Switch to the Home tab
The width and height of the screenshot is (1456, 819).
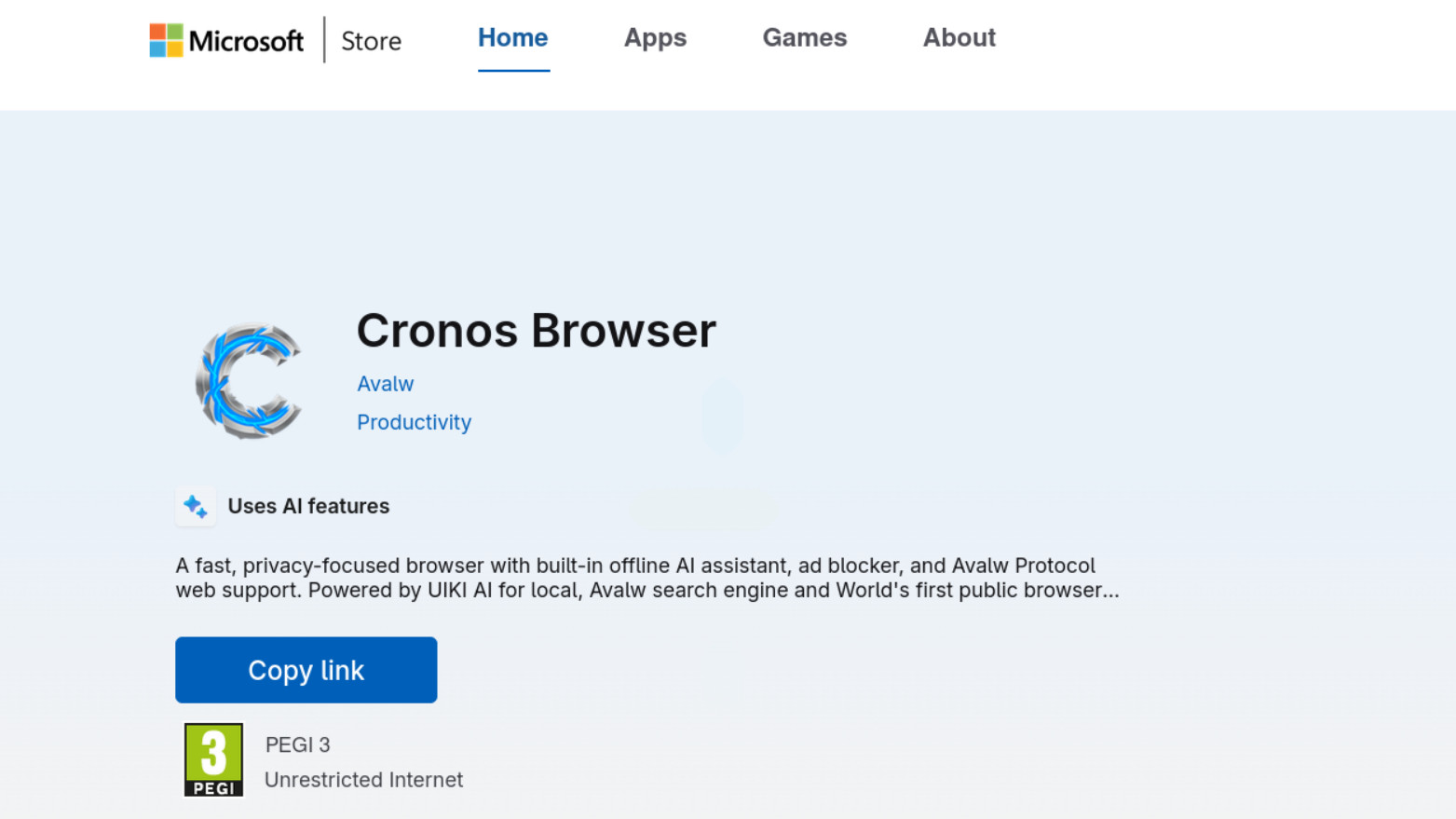coord(513,38)
